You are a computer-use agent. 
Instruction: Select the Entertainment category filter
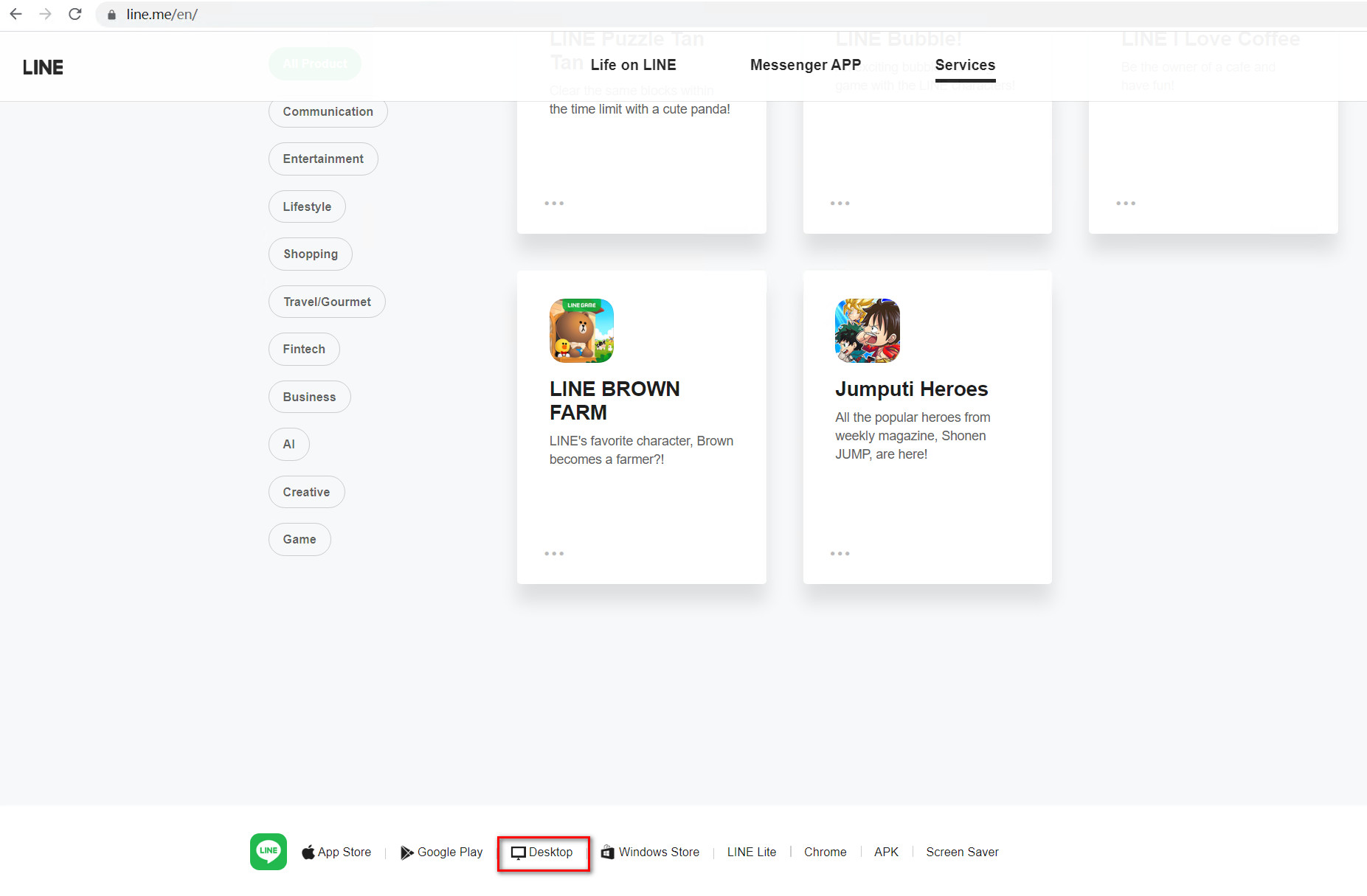click(x=323, y=159)
